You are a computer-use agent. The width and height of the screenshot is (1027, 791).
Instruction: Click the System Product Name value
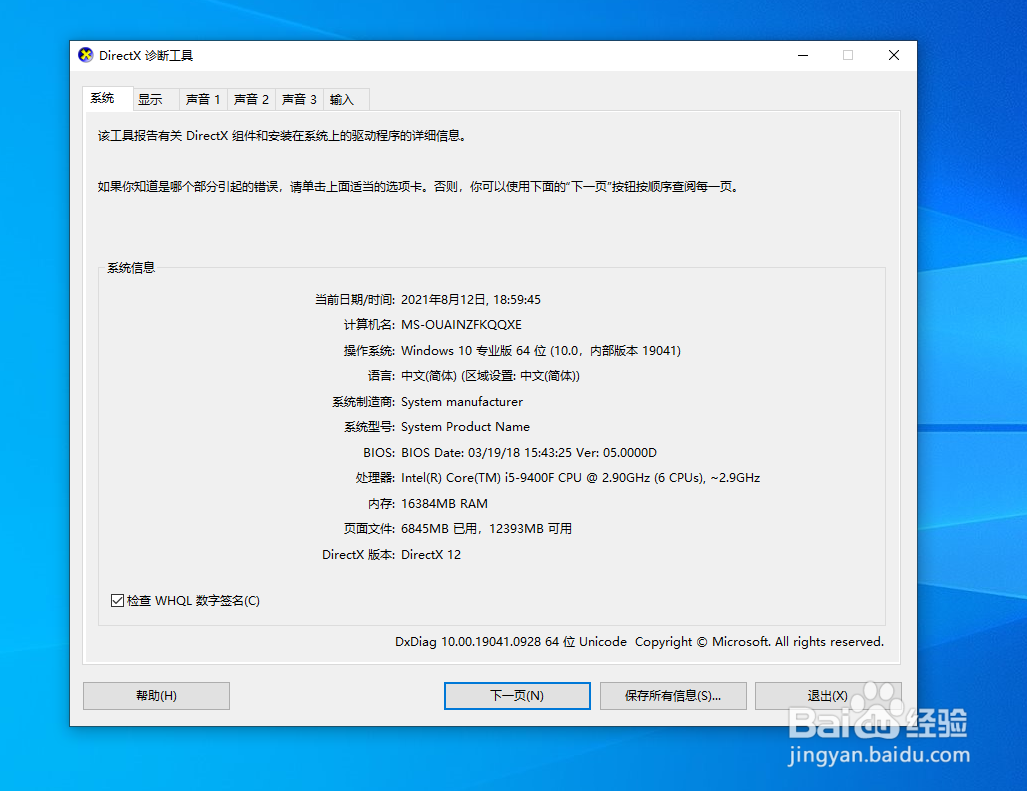coord(465,427)
